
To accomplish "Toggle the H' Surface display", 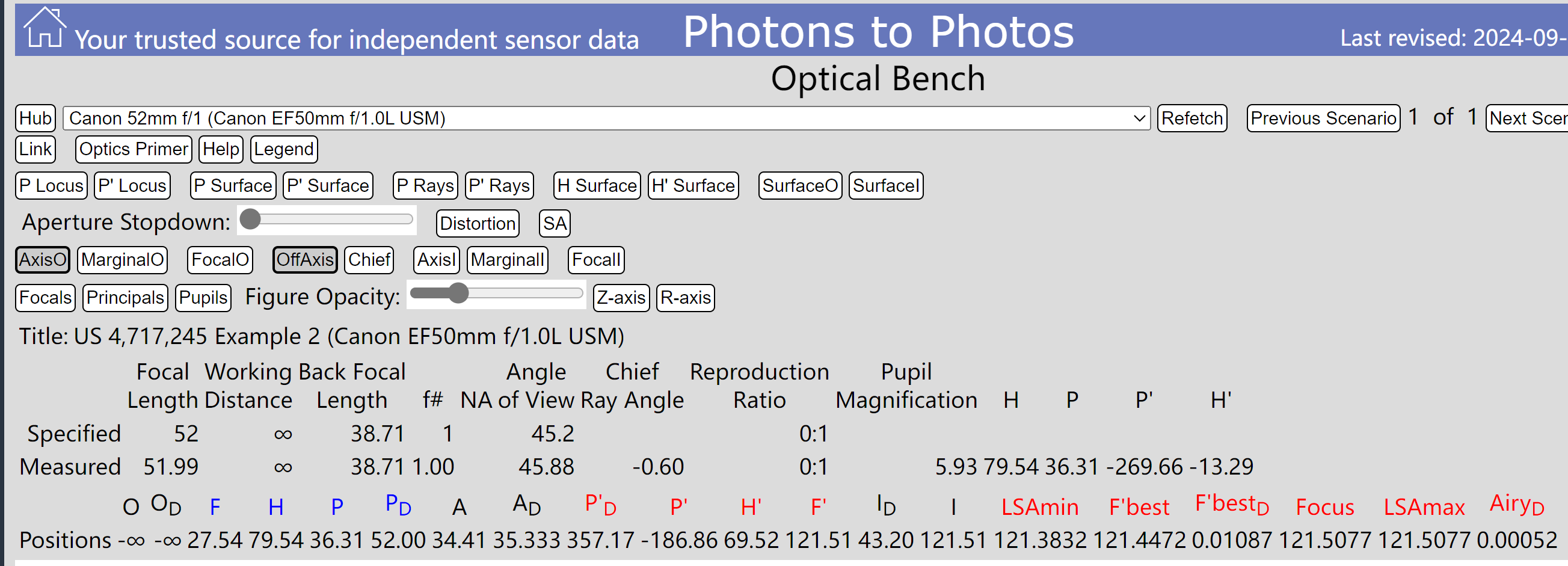I will pos(693,186).
